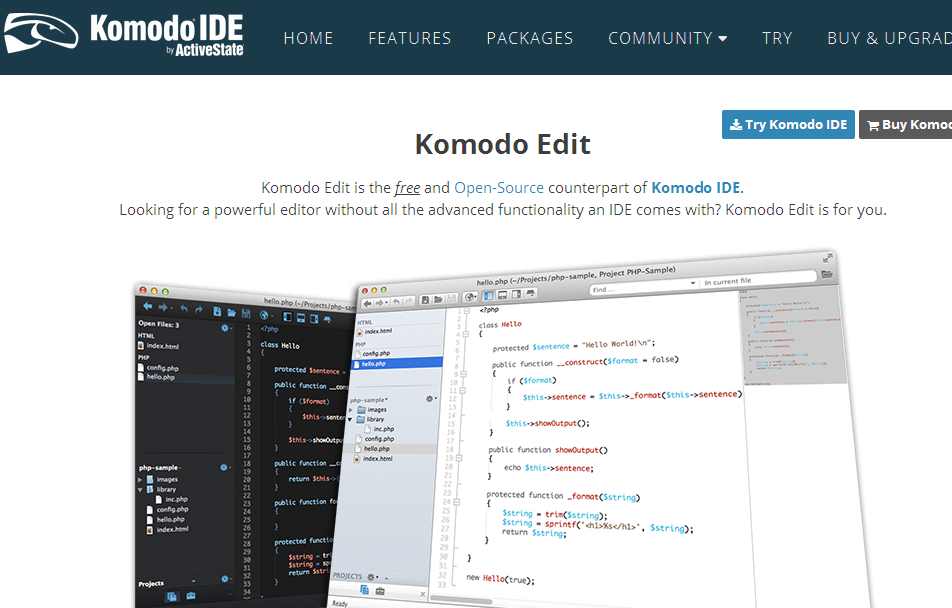Click the folder icon right of the Find bar
Screen dimensions: 952x608
coord(826,275)
